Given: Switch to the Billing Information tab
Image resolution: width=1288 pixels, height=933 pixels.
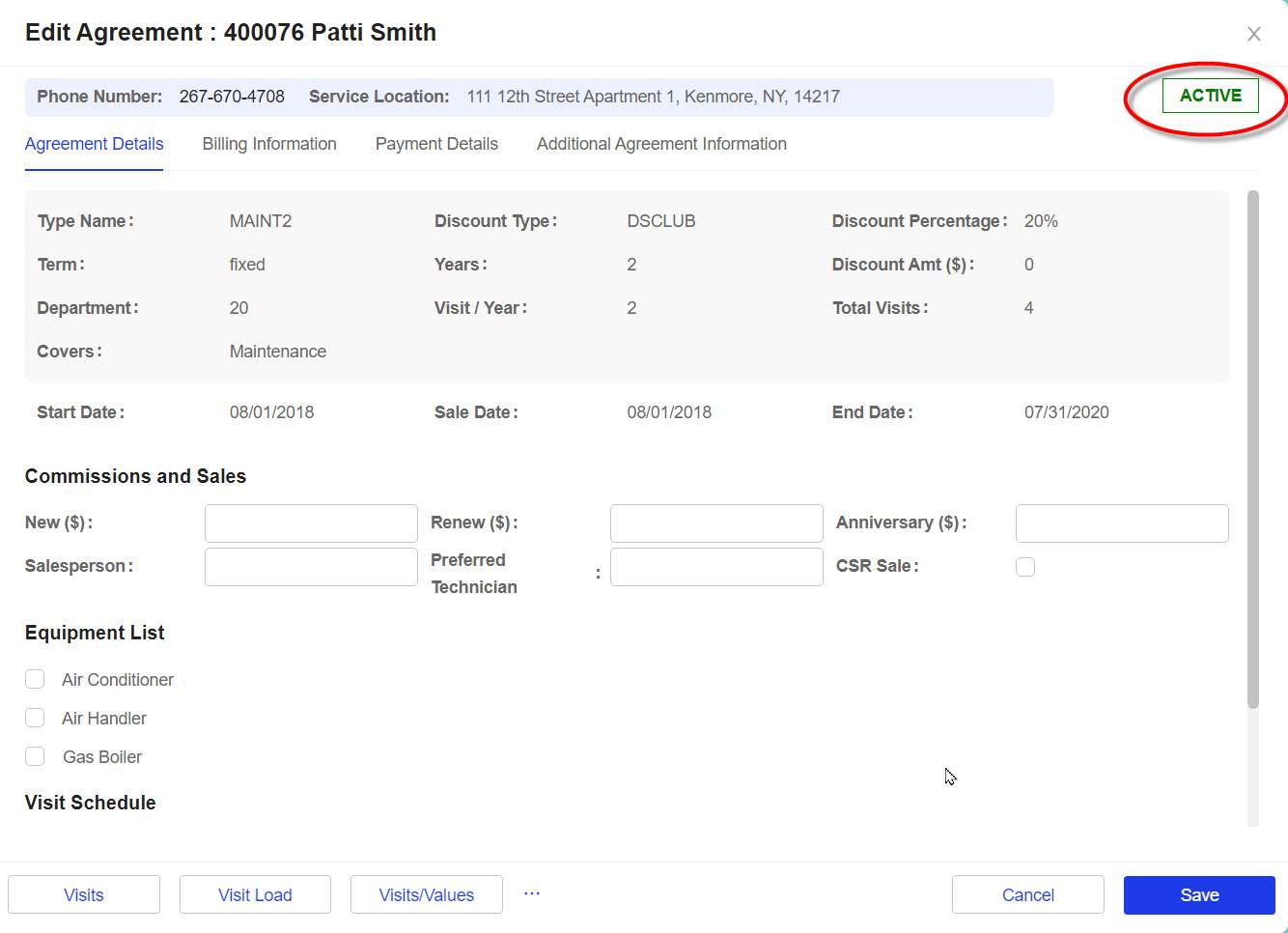Looking at the screenshot, I should coord(269,144).
